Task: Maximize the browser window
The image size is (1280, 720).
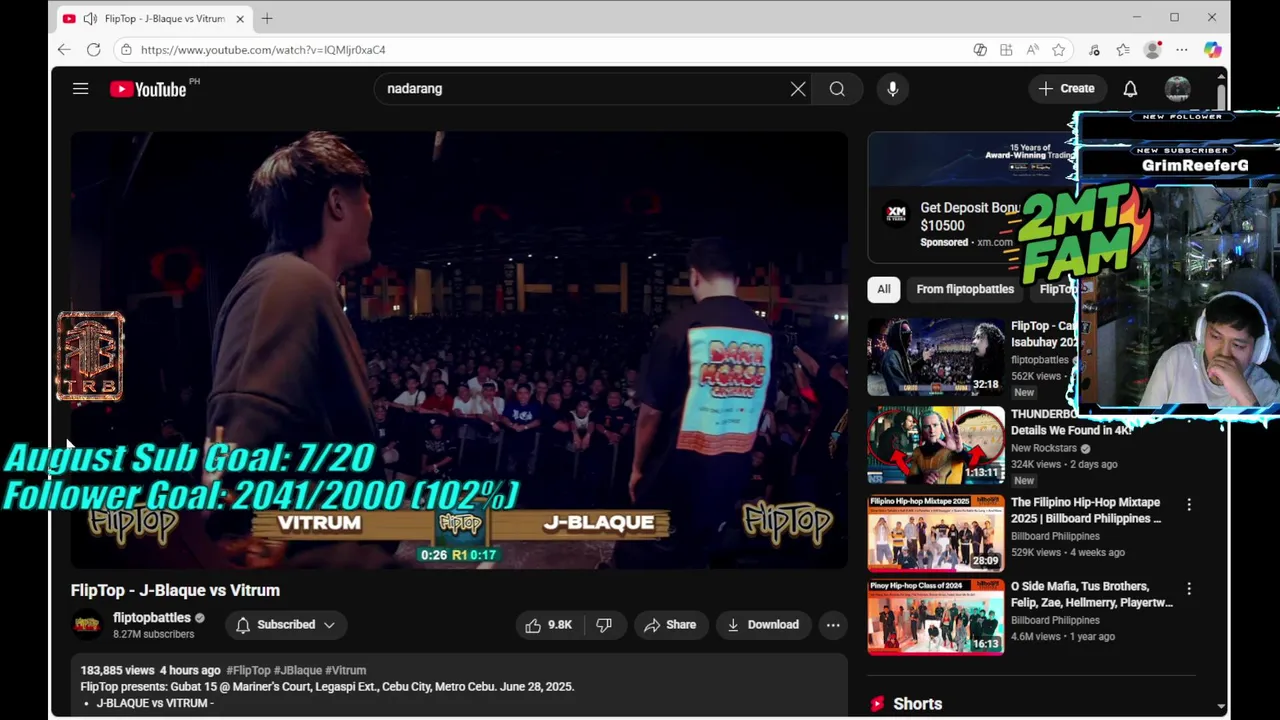Action: point(1174,17)
